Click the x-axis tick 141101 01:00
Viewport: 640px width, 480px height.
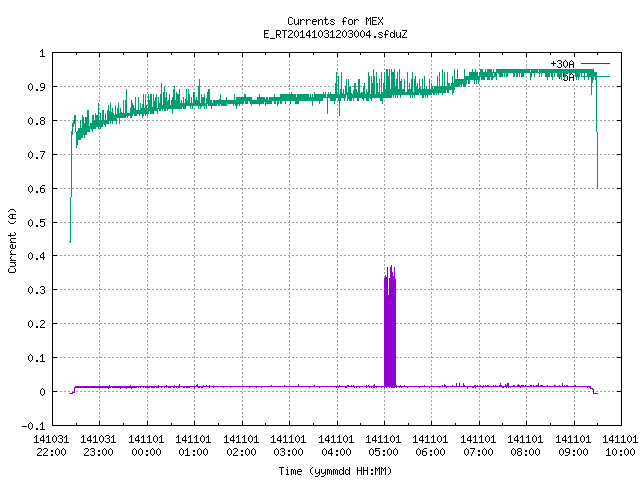(193, 446)
